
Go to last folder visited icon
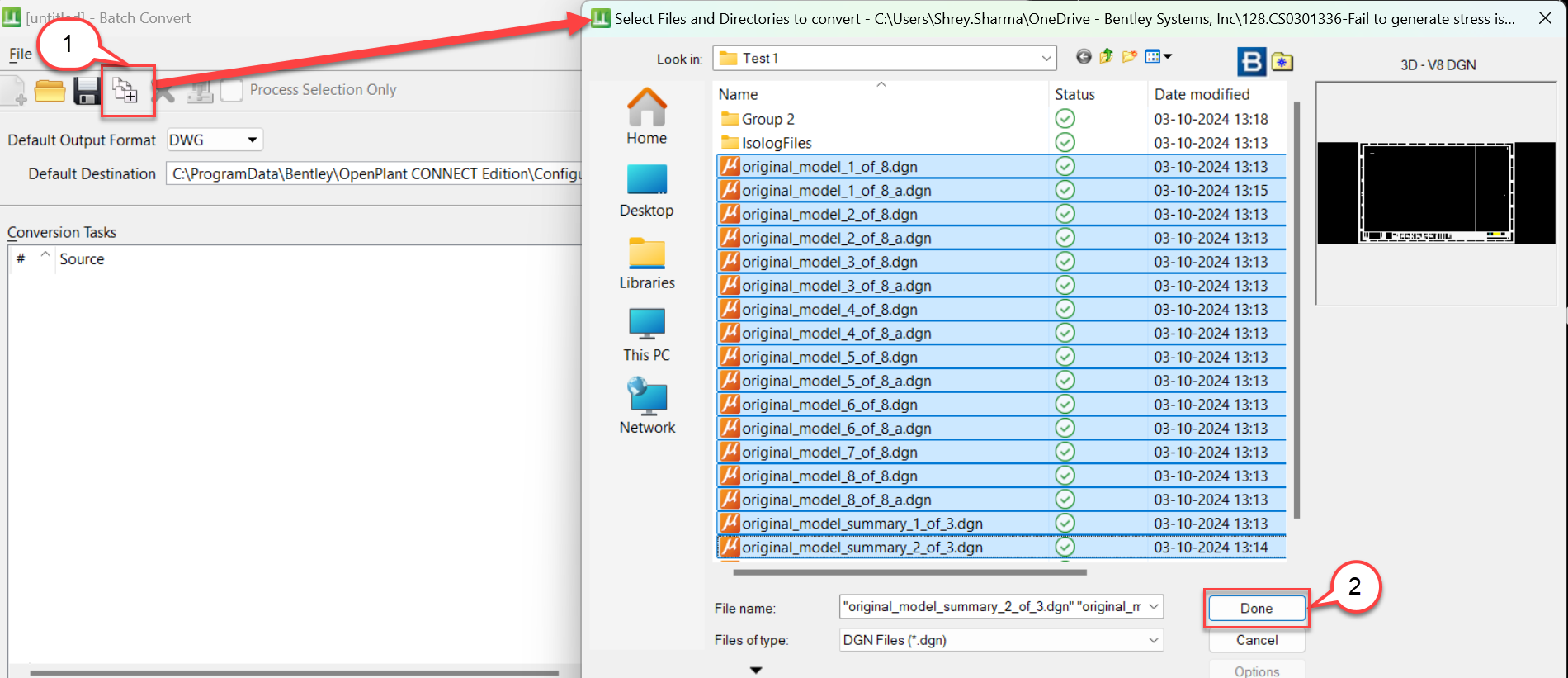point(1084,56)
